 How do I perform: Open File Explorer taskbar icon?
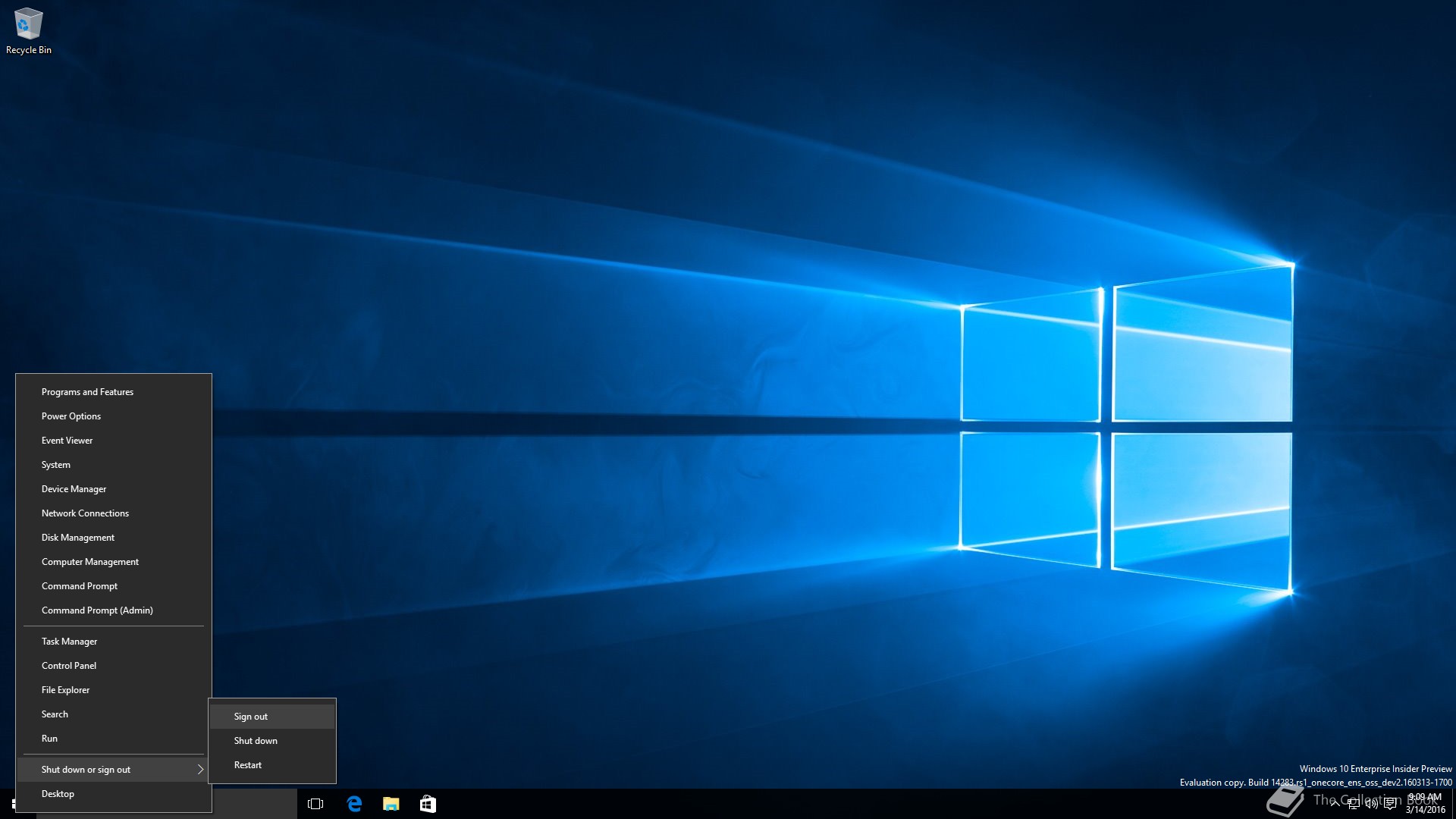click(391, 804)
